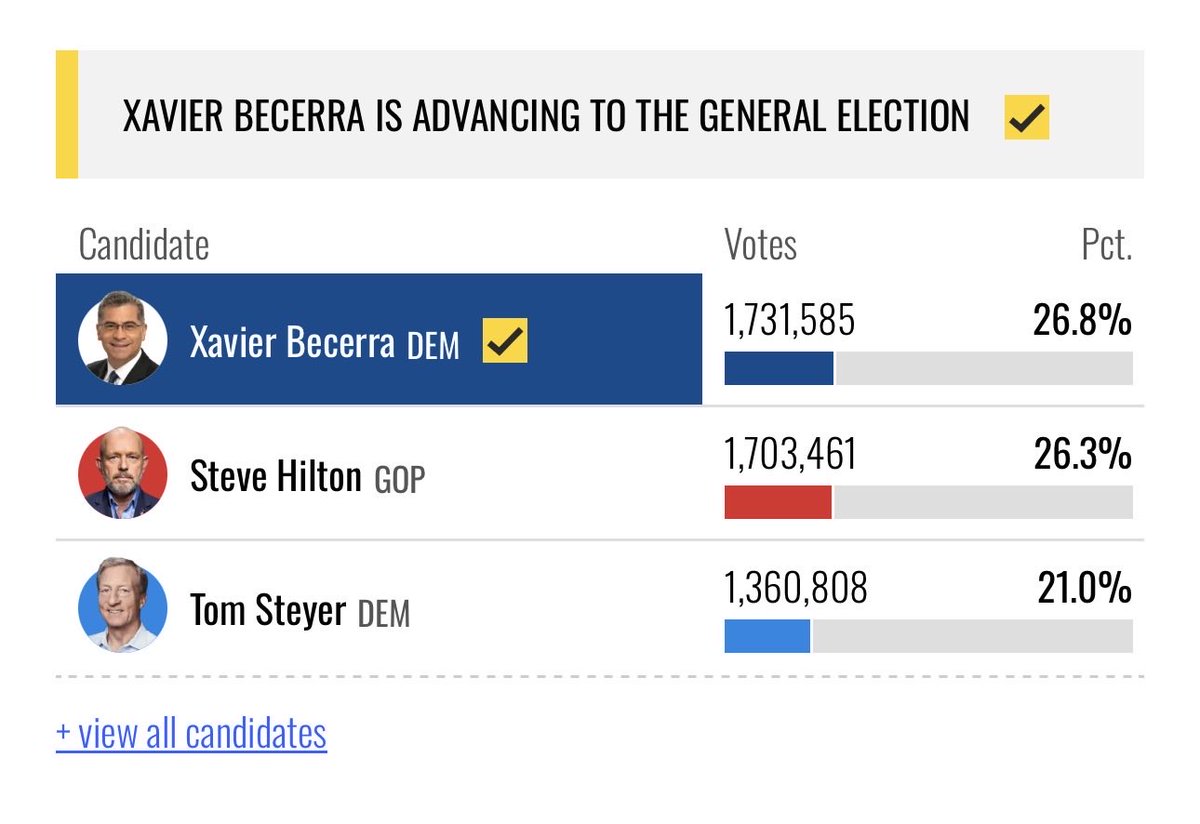1200x824 pixels.
Task: Click the Xavier Becerra candidate name
Action: point(292,343)
